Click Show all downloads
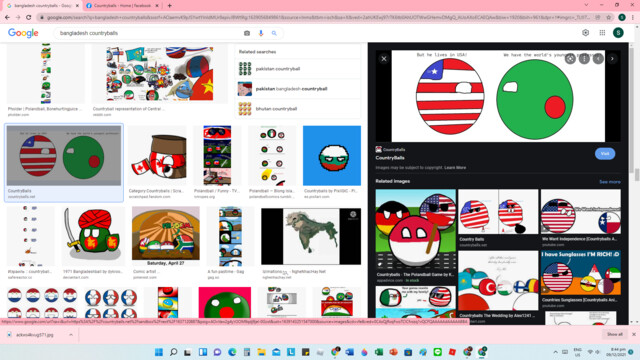Screen dimensions: 640x360 pos(615,334)
